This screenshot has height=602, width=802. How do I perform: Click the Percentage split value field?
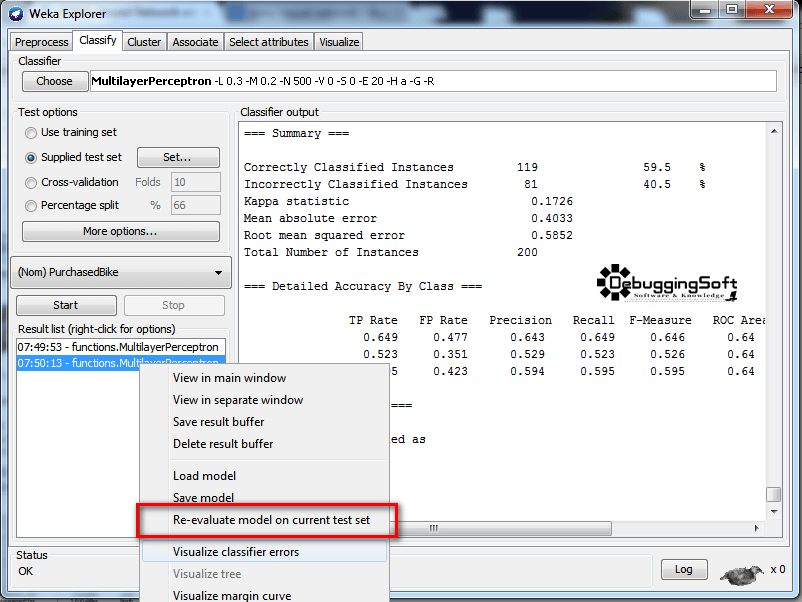pos(196,205)
